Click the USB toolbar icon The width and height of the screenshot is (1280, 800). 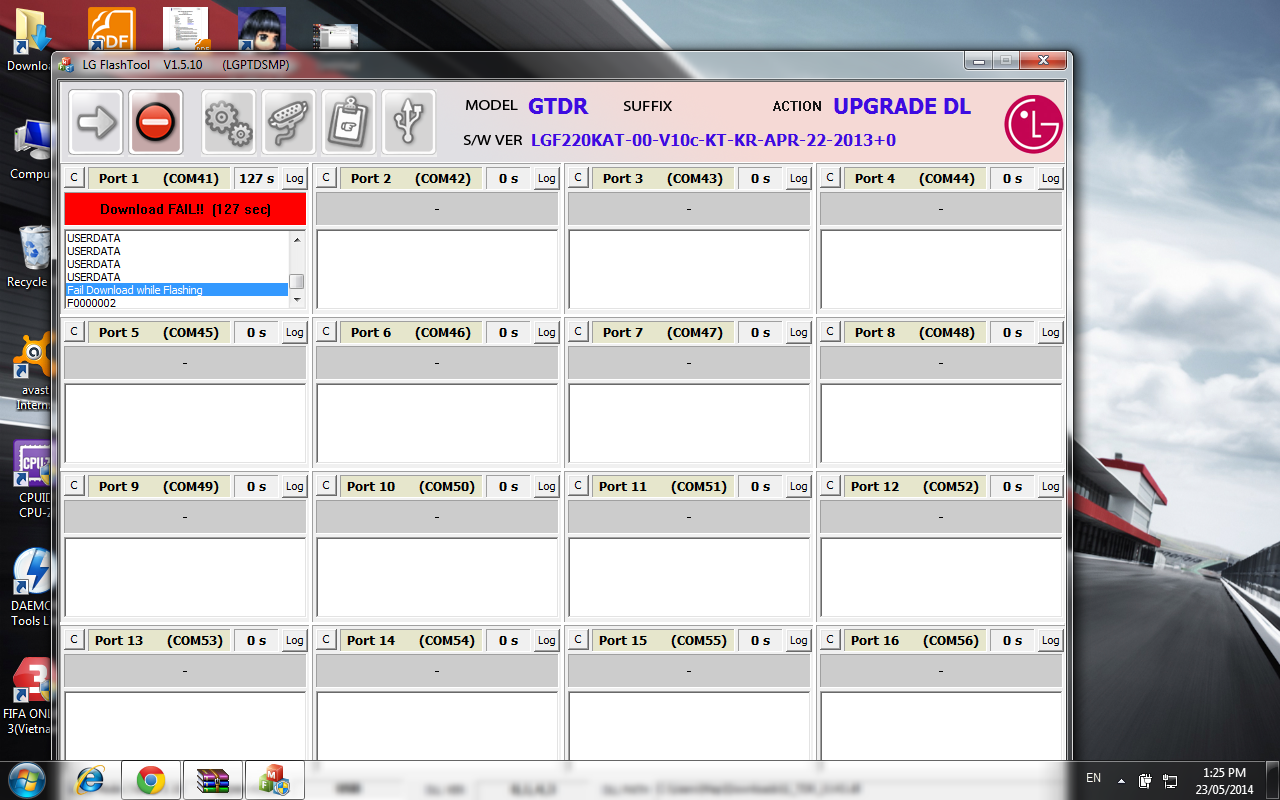click(408, 122)
